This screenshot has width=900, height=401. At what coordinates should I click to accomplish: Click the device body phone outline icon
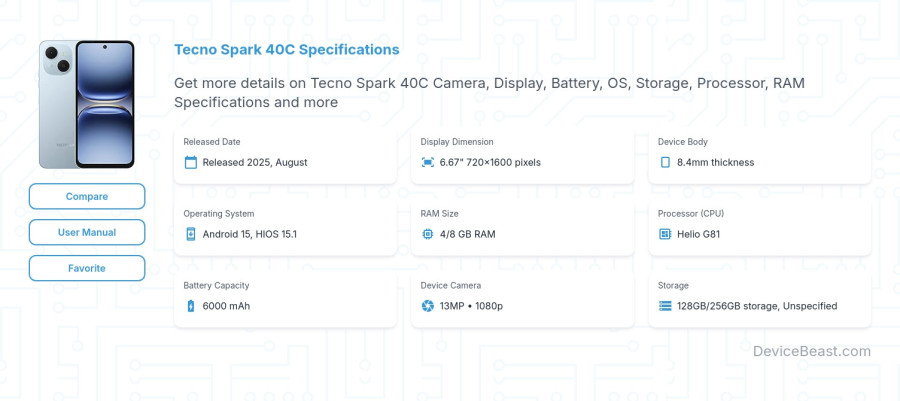click(x=665, y=162)
